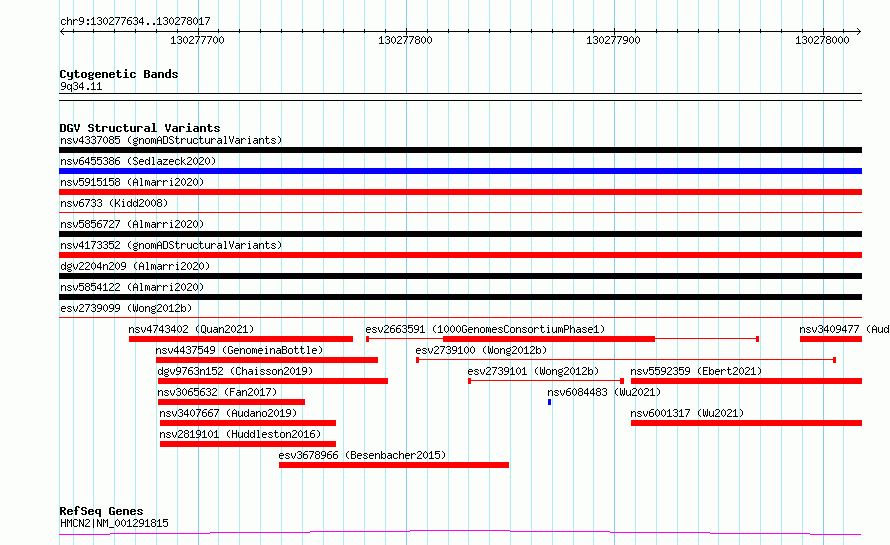
Task: Click the nsv5915158 Almarri2020 red bar
Action: tap(460, 192)
